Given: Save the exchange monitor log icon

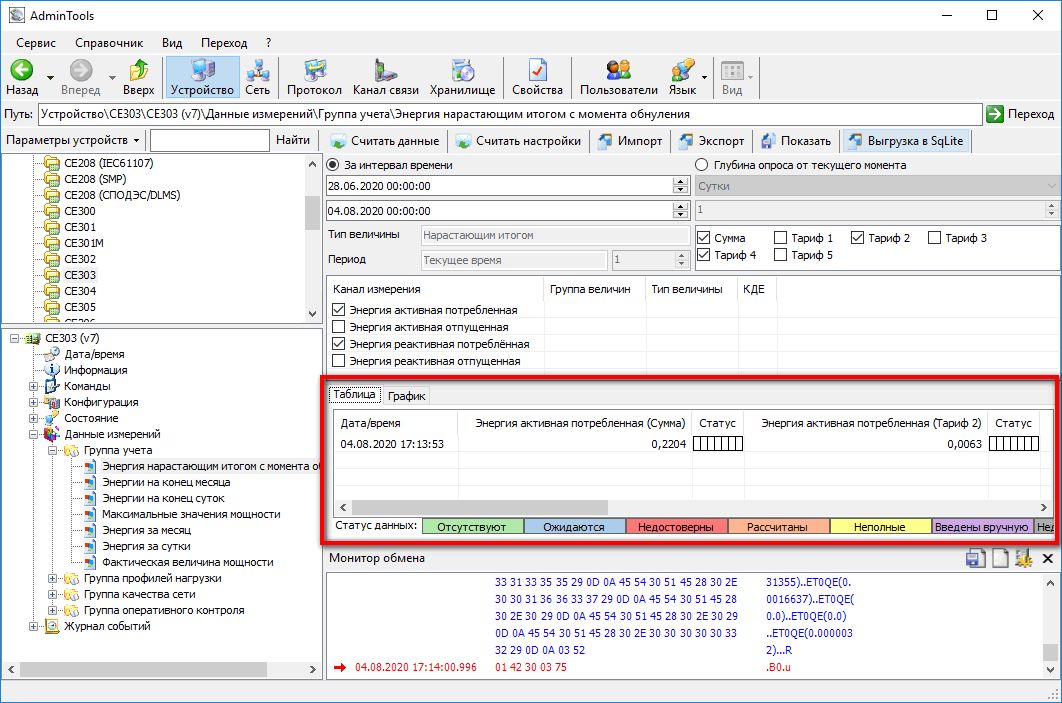Looking at the screenshot, I should (x=976, y=559).
